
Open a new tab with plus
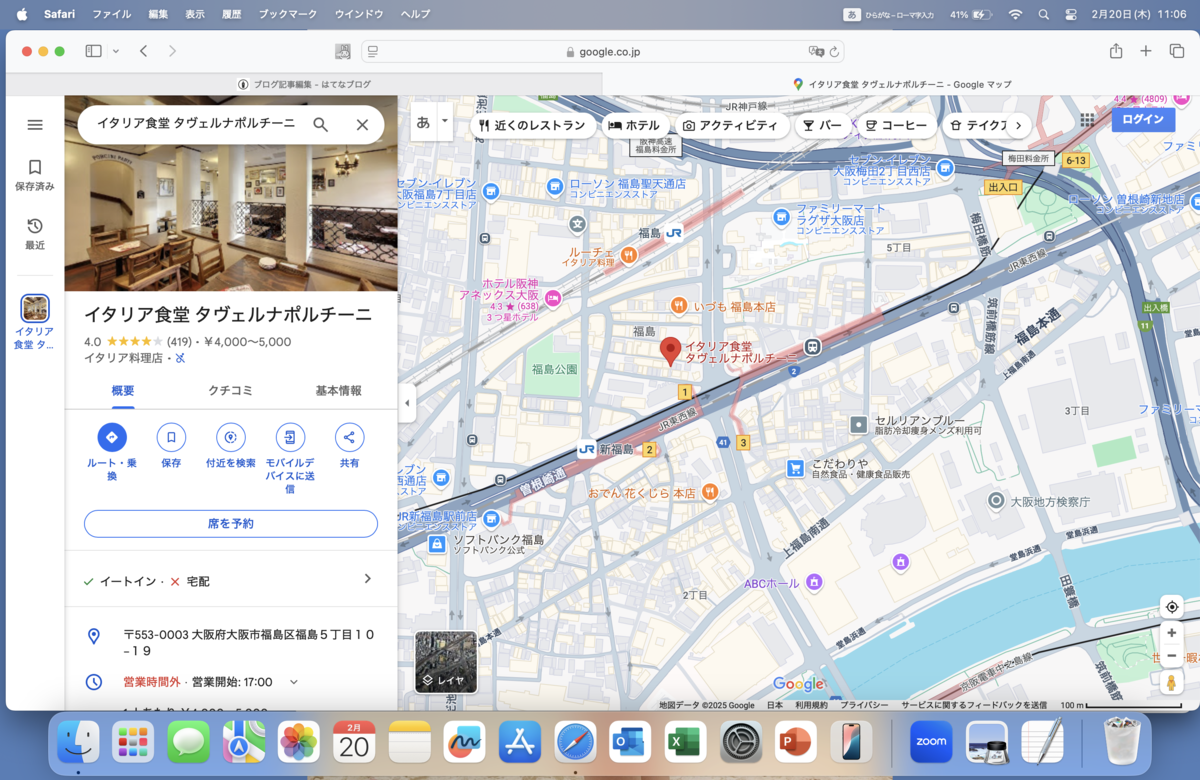tap(1146, 51)
